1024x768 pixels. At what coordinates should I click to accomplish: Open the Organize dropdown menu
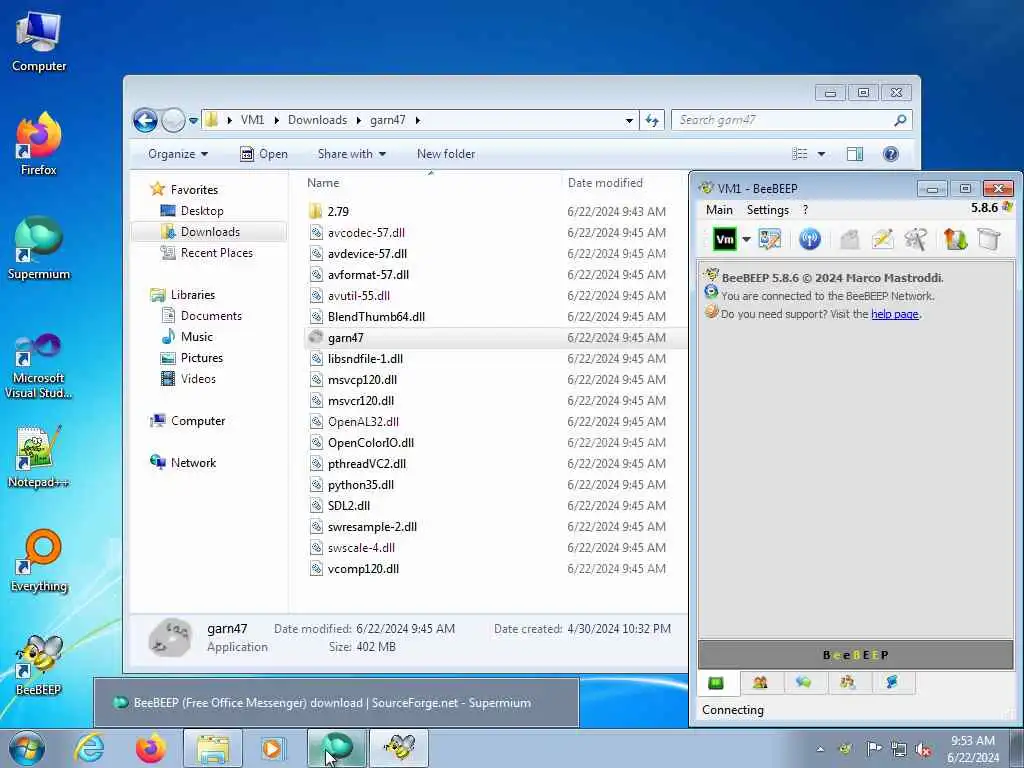tap(178, 154)
